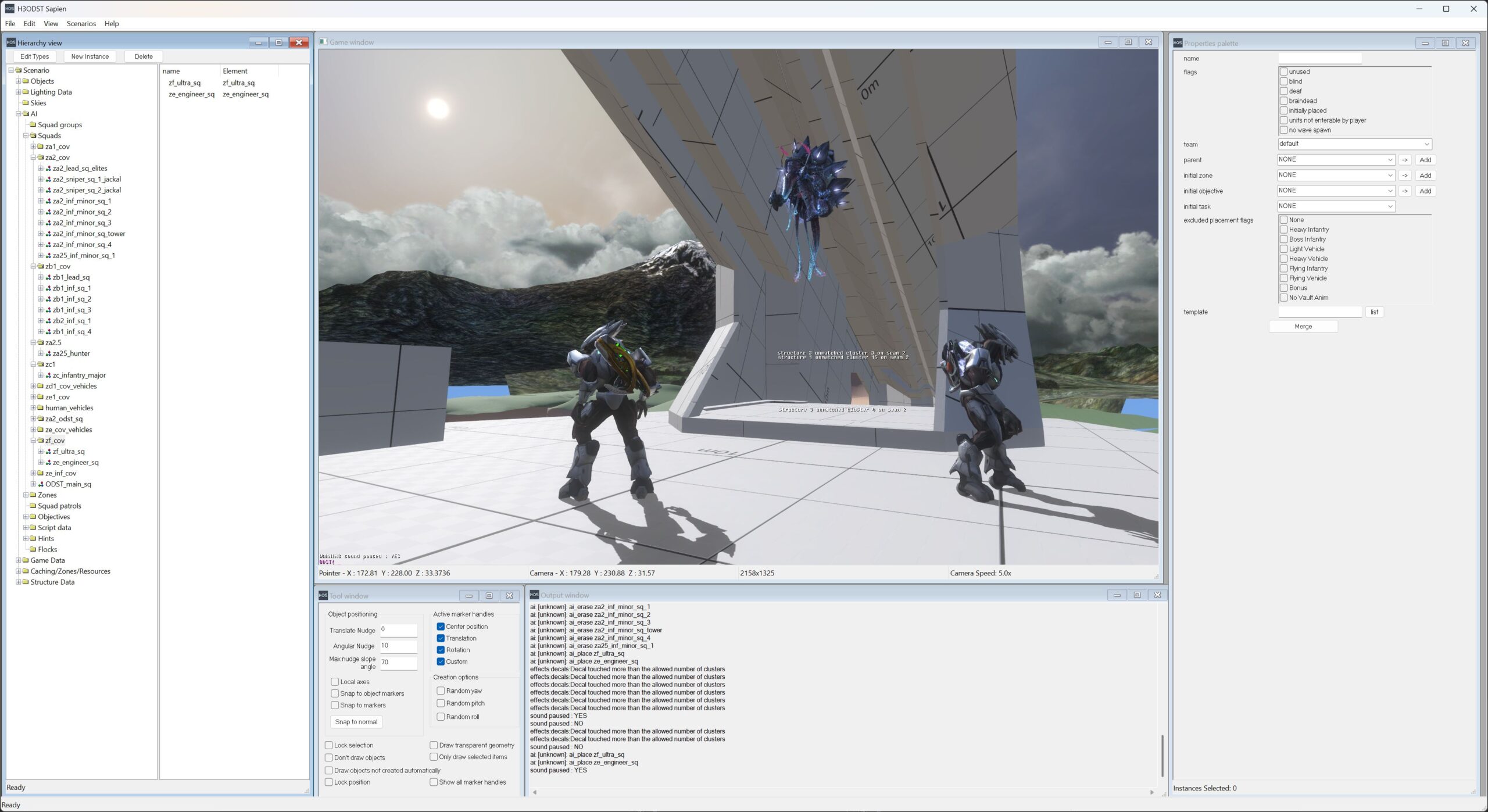
Task: Click the zc_infantry_major squad icon
Action: pyautogui.click(x=48, y=375)
